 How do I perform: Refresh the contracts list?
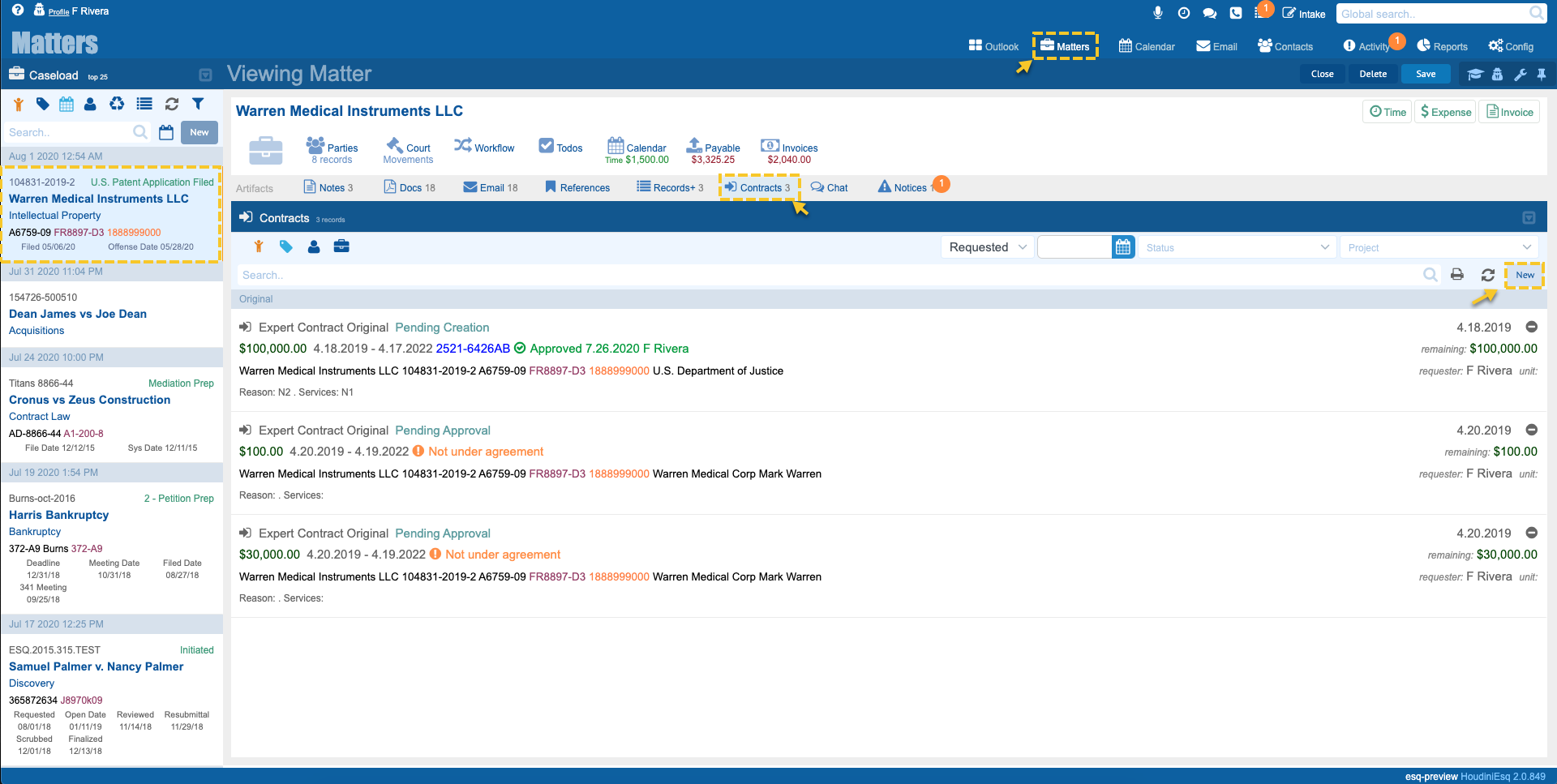pos(1488,275)
